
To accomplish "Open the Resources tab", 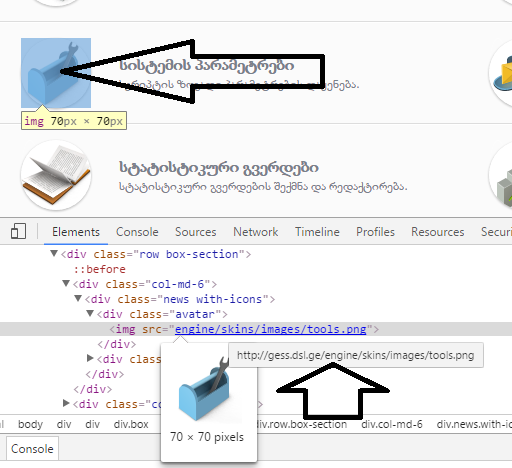I will pos(438,232).
